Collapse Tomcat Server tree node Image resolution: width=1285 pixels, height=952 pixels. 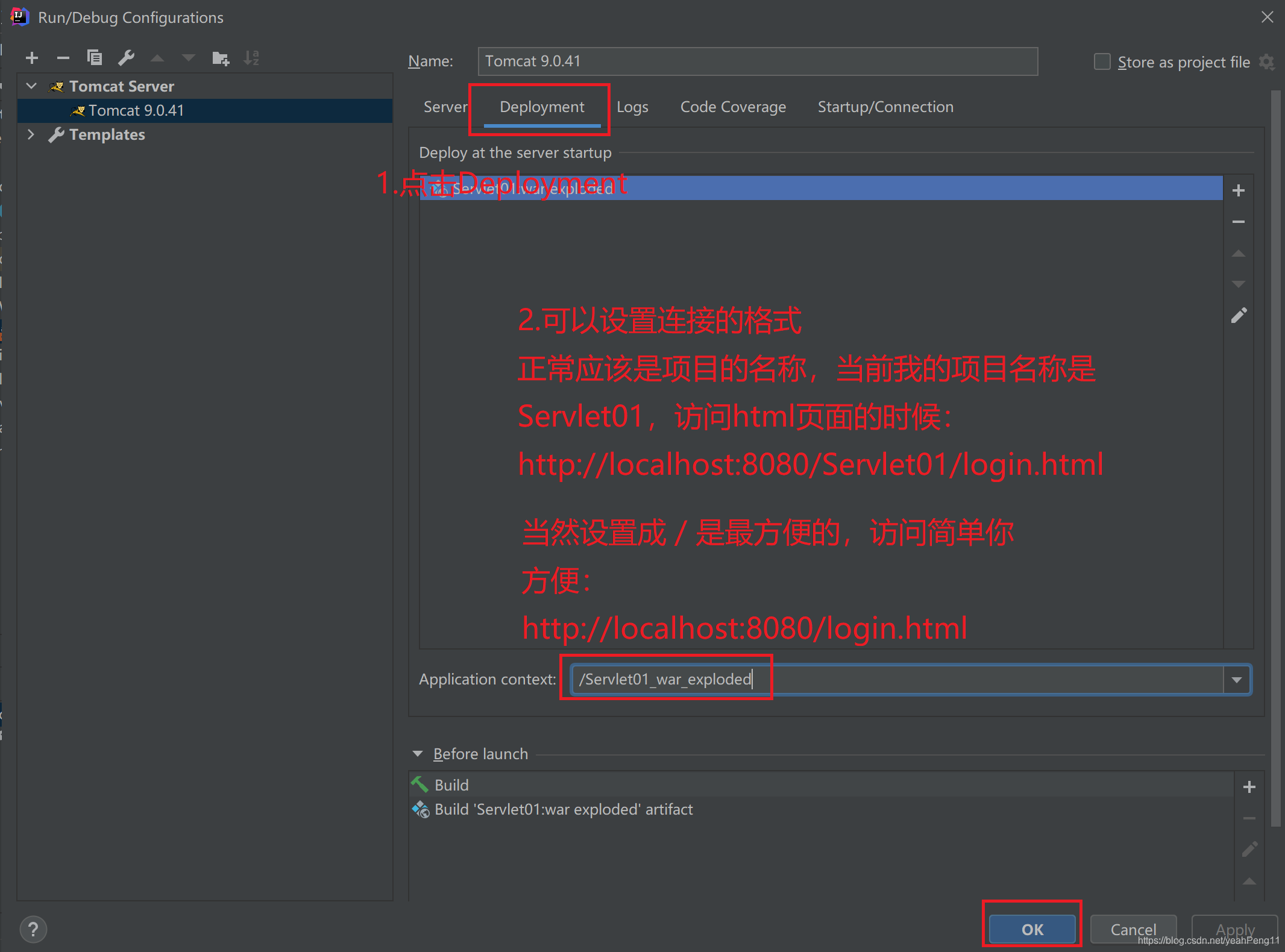tap(32, 86)
